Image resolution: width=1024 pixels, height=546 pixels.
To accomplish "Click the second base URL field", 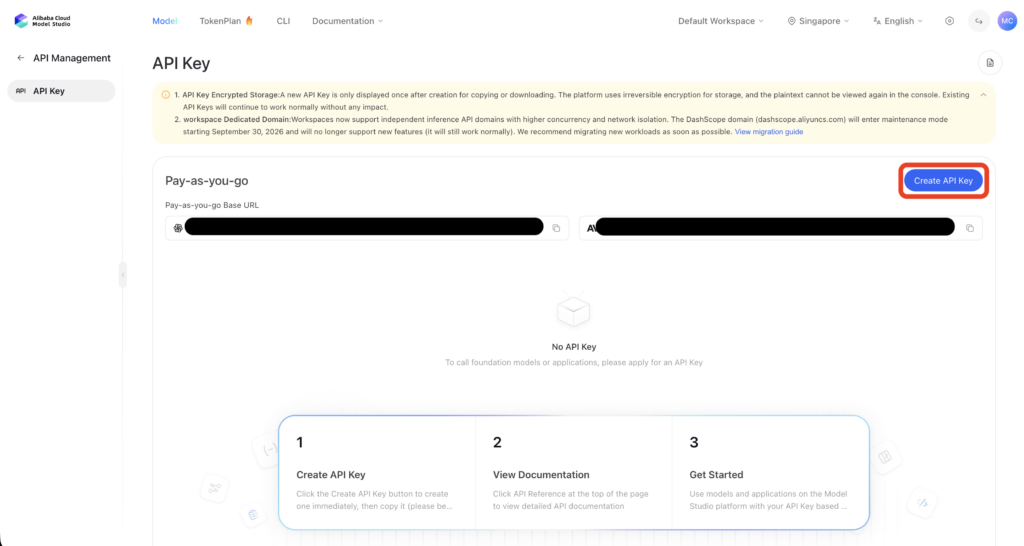I will [x=780, y=229].
